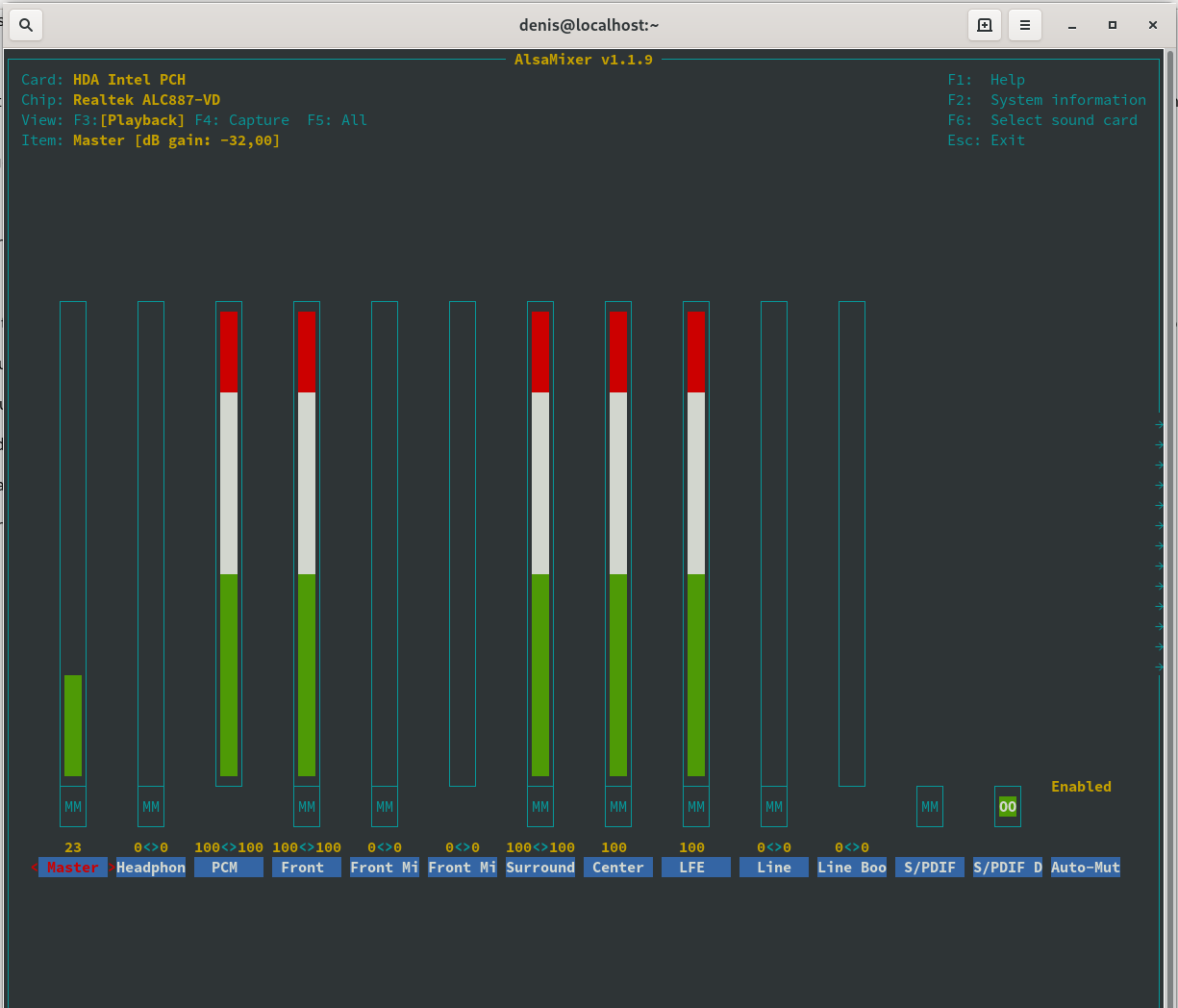Click Chip name Realtek ALC887-VD

pos(146,100)
